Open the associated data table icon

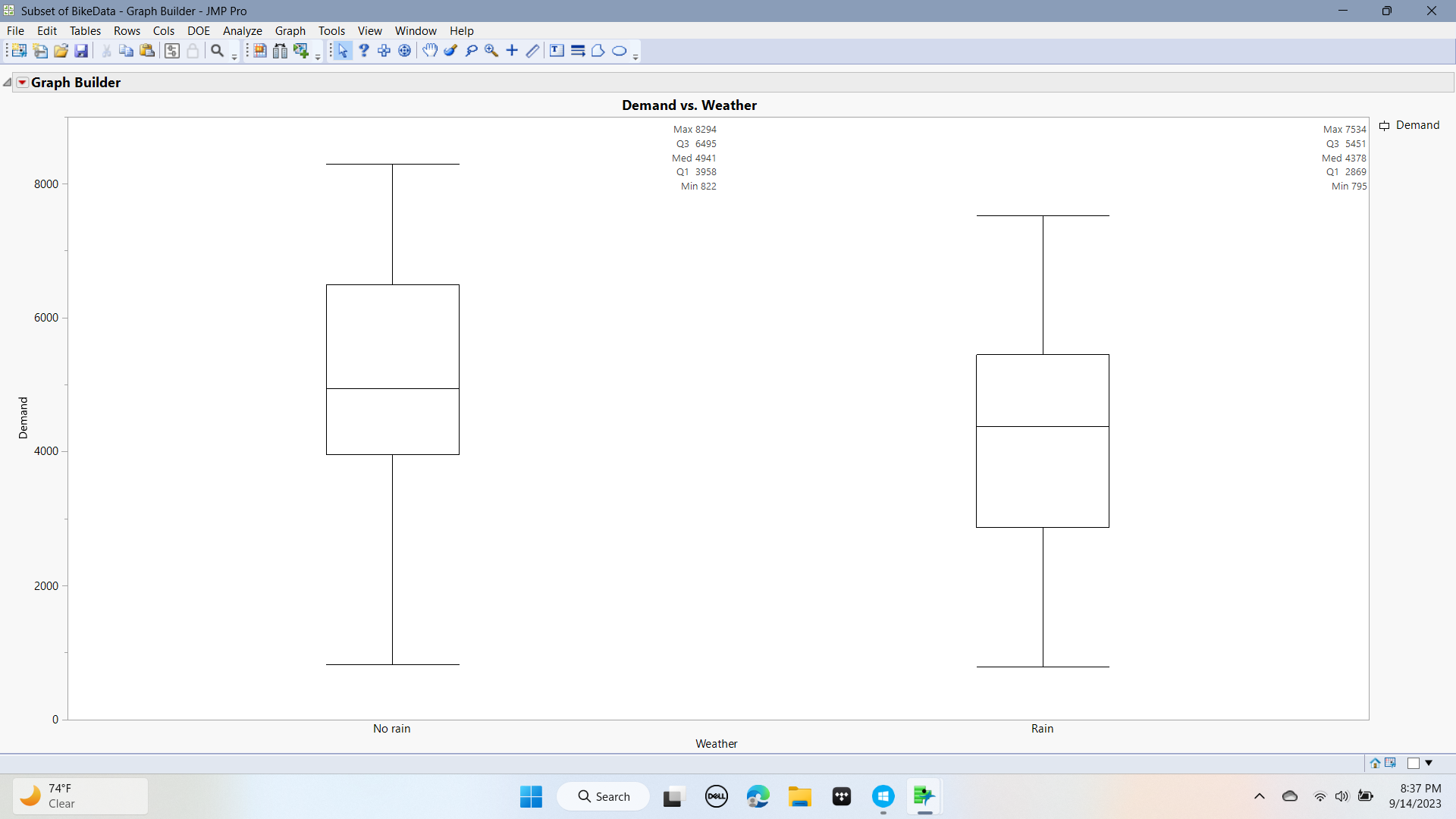[1390, 763]
